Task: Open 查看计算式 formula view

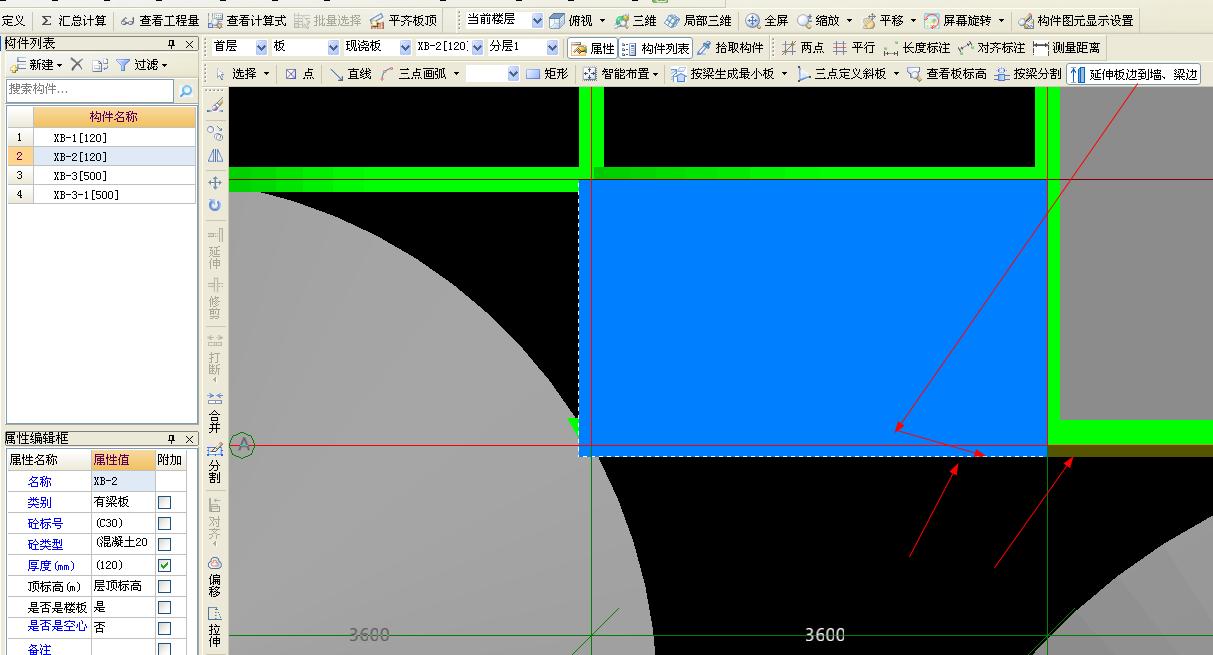Action: (x=247, y=20)
